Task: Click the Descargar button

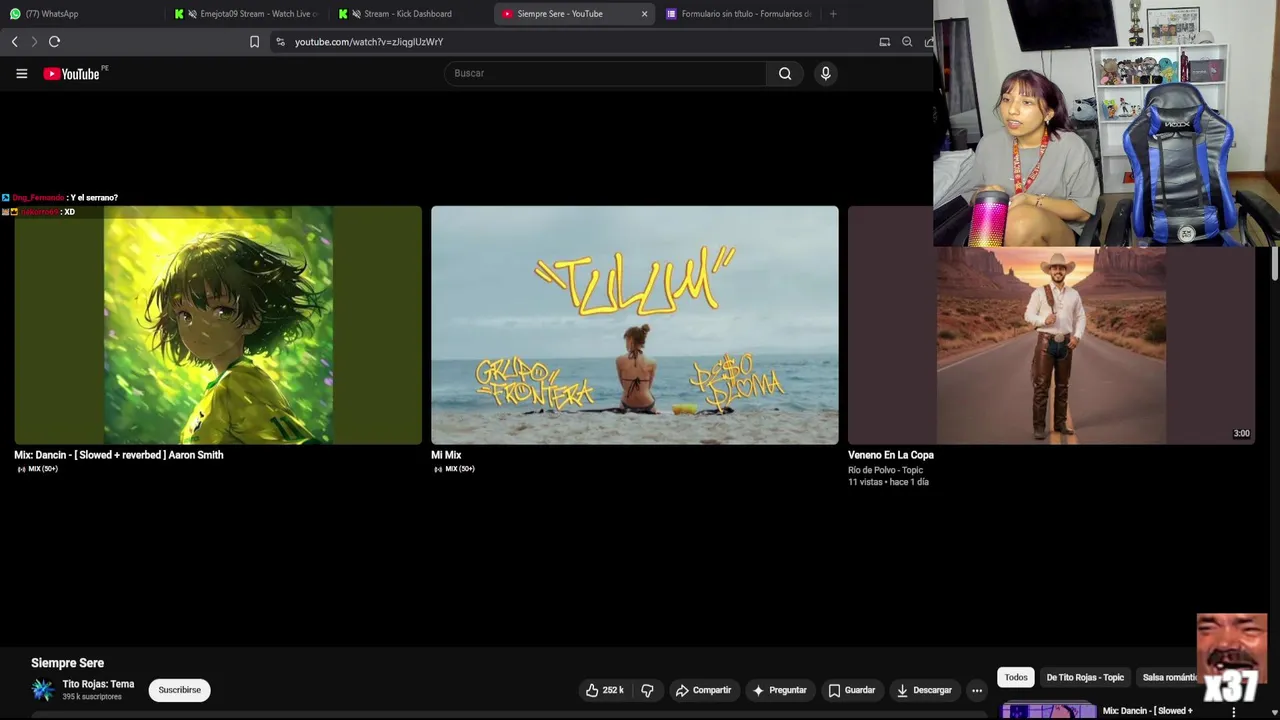Action: (x=924, y=690)
